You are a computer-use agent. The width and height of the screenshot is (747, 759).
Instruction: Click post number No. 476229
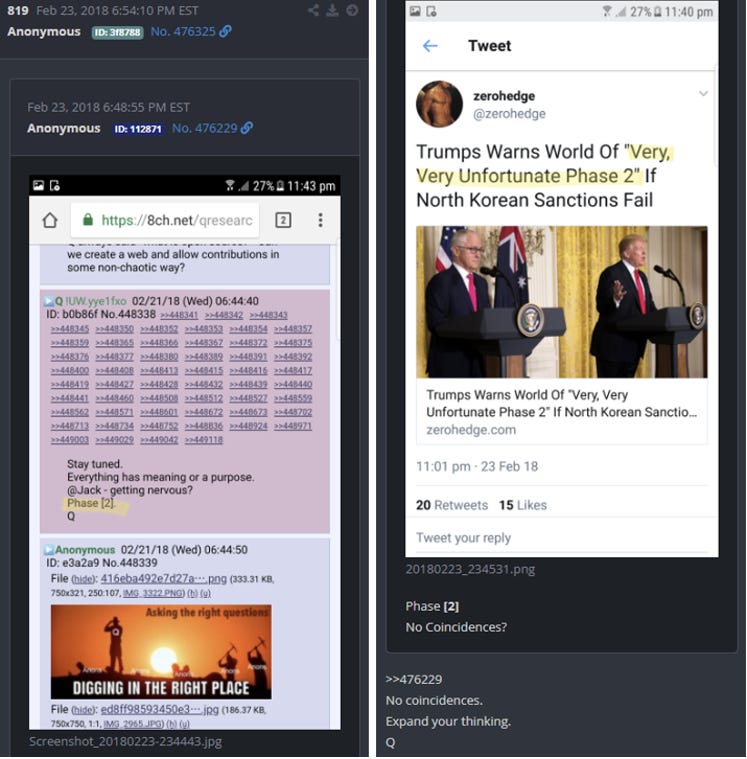(205, 128)
